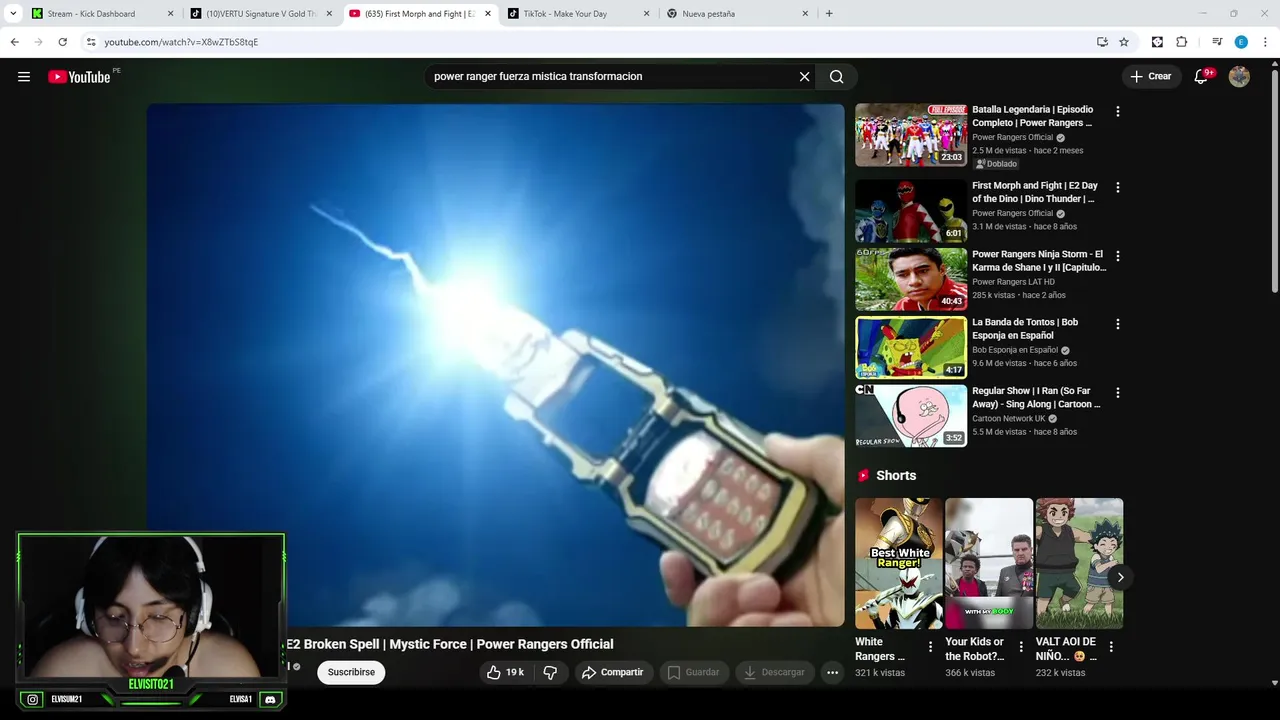
Task: Open options for Batalla Legendaria video
Action: (1118, 112)
